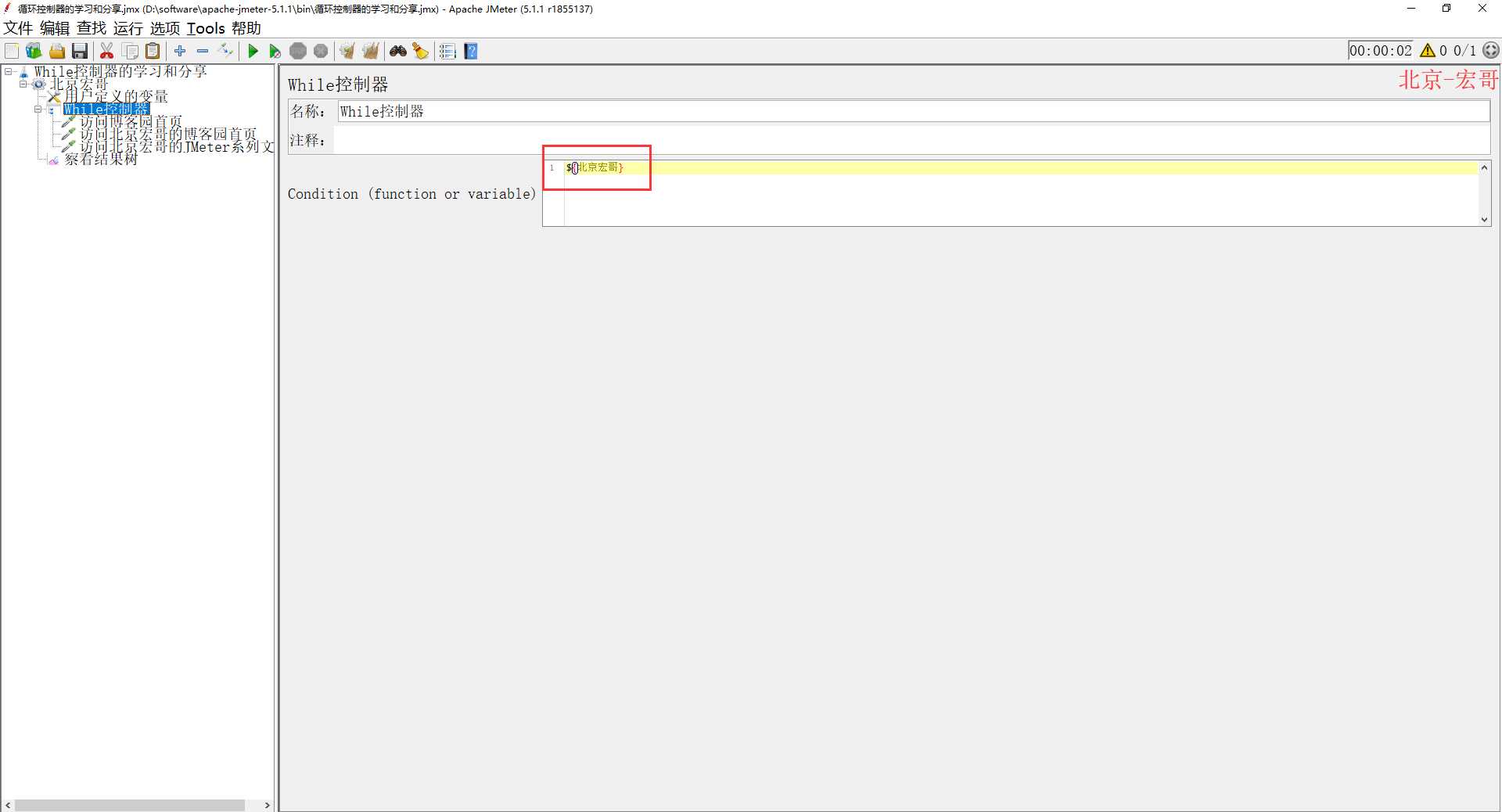Open Help with question mark icon
This screenshot has width=1502, height=812.
pyautogui.click(x=471, y=51)
